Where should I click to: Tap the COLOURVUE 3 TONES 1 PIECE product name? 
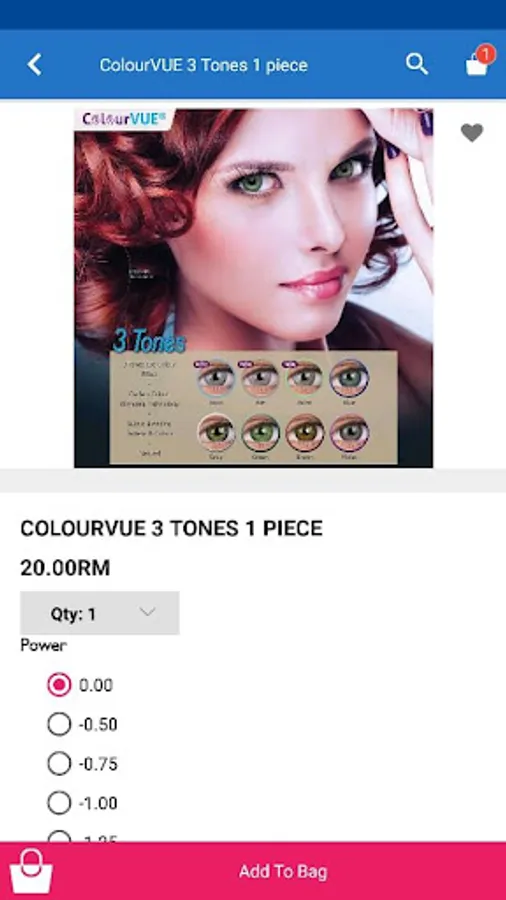172,529
